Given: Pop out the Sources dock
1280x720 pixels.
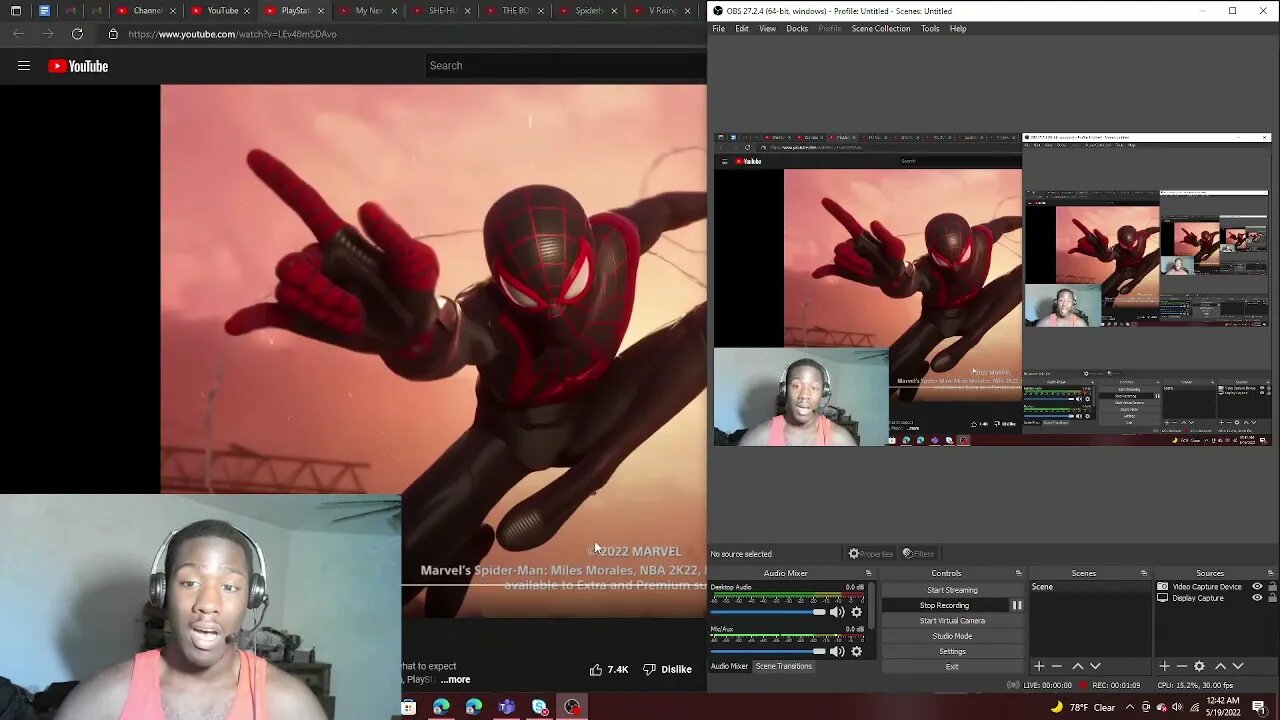Looking at the screenshot, I should pos(1271,573).
